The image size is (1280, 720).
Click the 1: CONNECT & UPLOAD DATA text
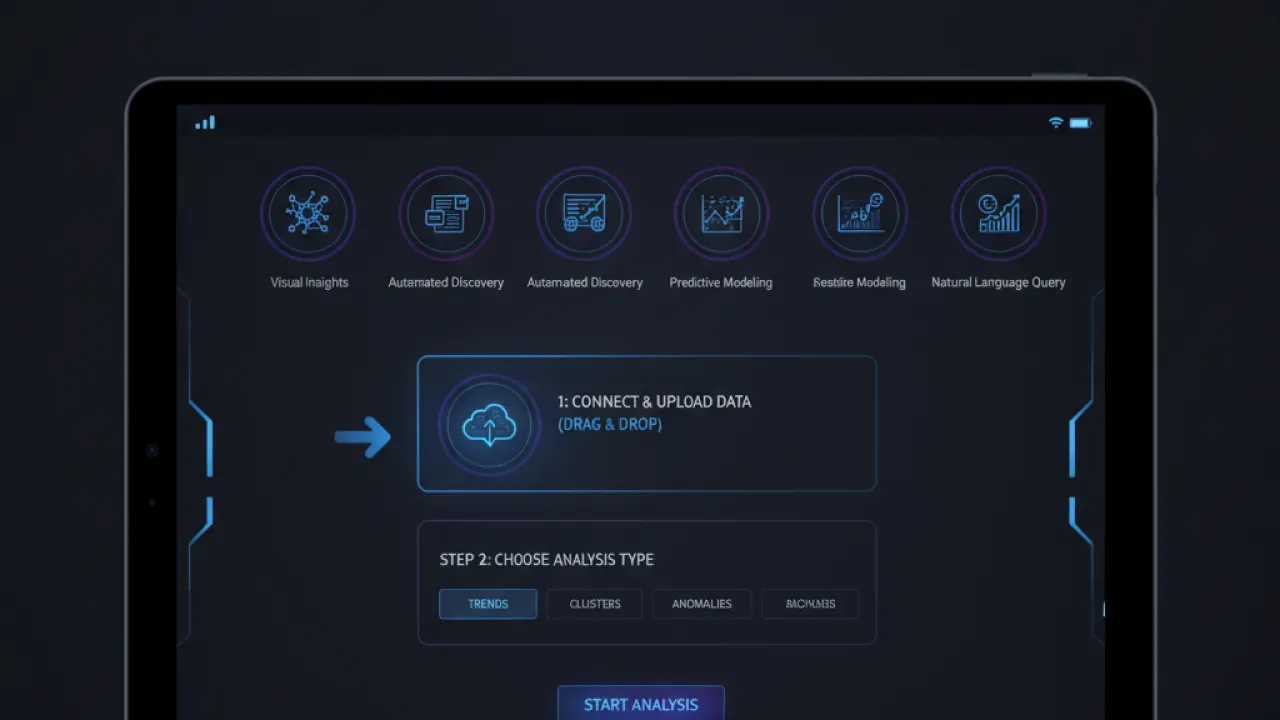point(654,402)
